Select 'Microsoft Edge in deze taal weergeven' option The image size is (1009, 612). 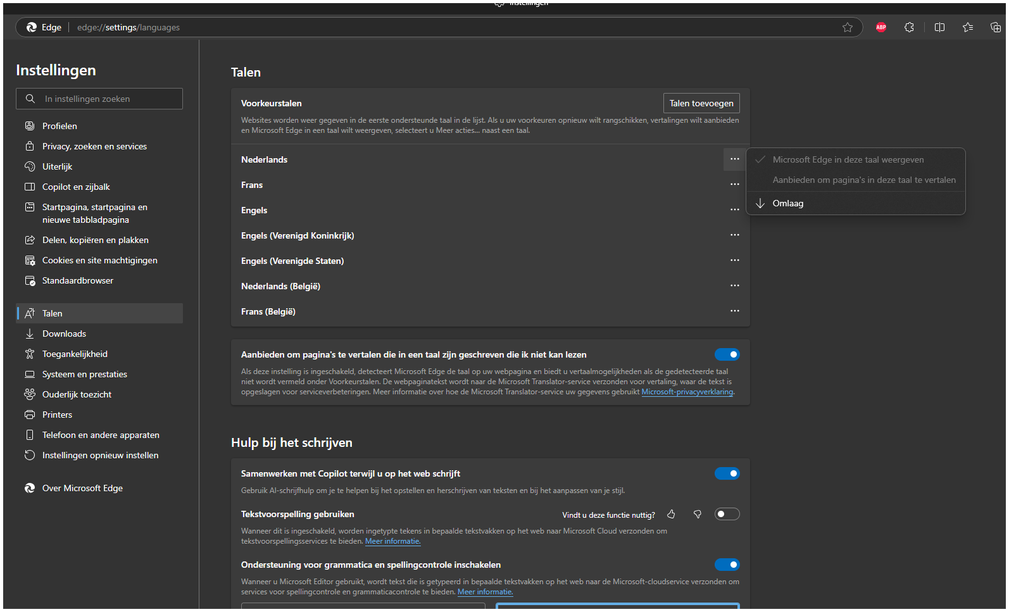point(855,160)
